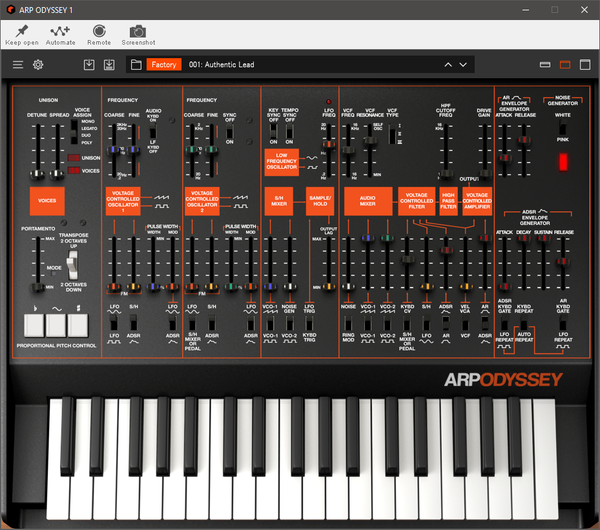Flip the White/Pink noise generator switch
The height and width of the screenshot is (530, 600).
click(x=562, y=127)
